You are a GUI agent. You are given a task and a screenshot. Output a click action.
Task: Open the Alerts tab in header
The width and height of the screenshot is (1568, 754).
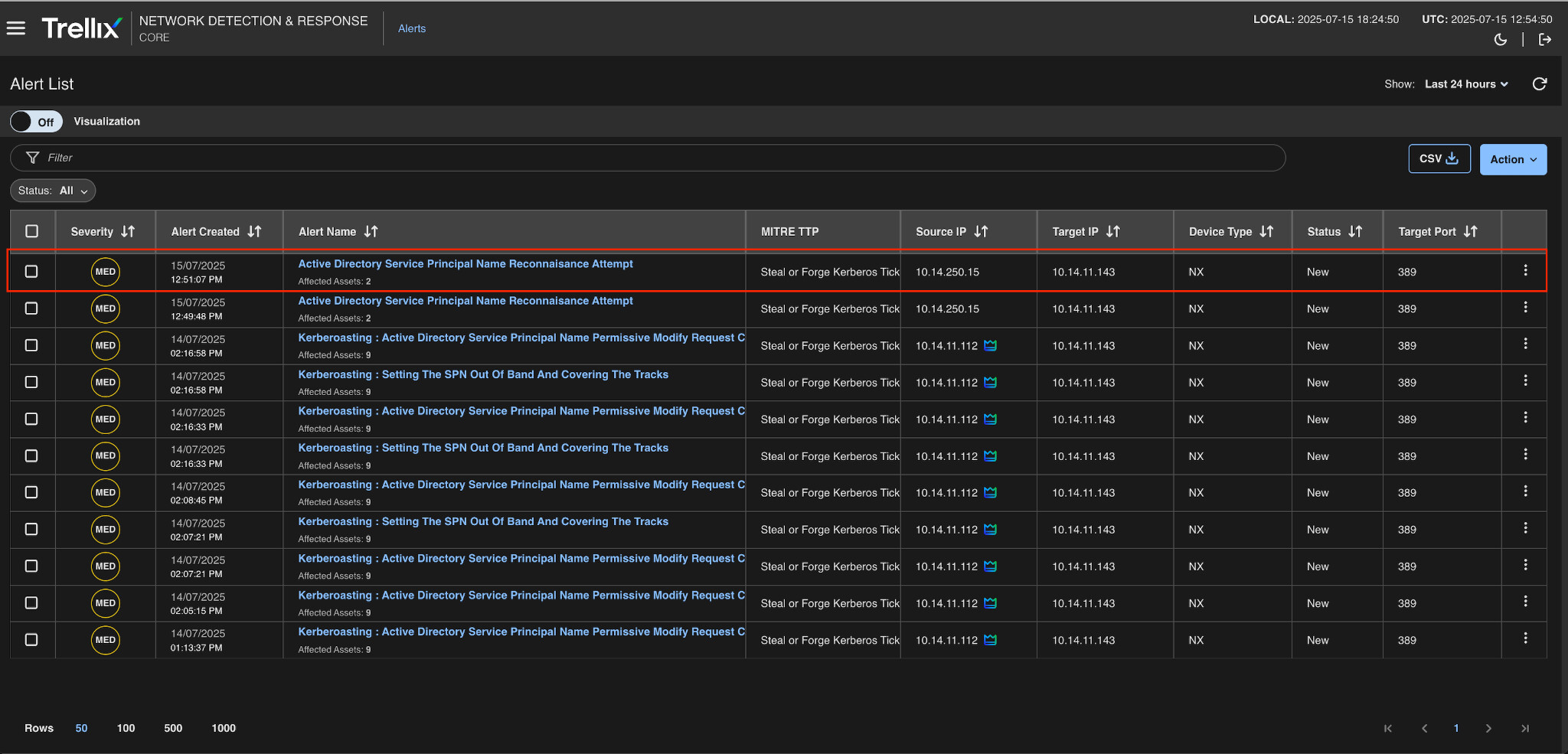click(412, 28)
